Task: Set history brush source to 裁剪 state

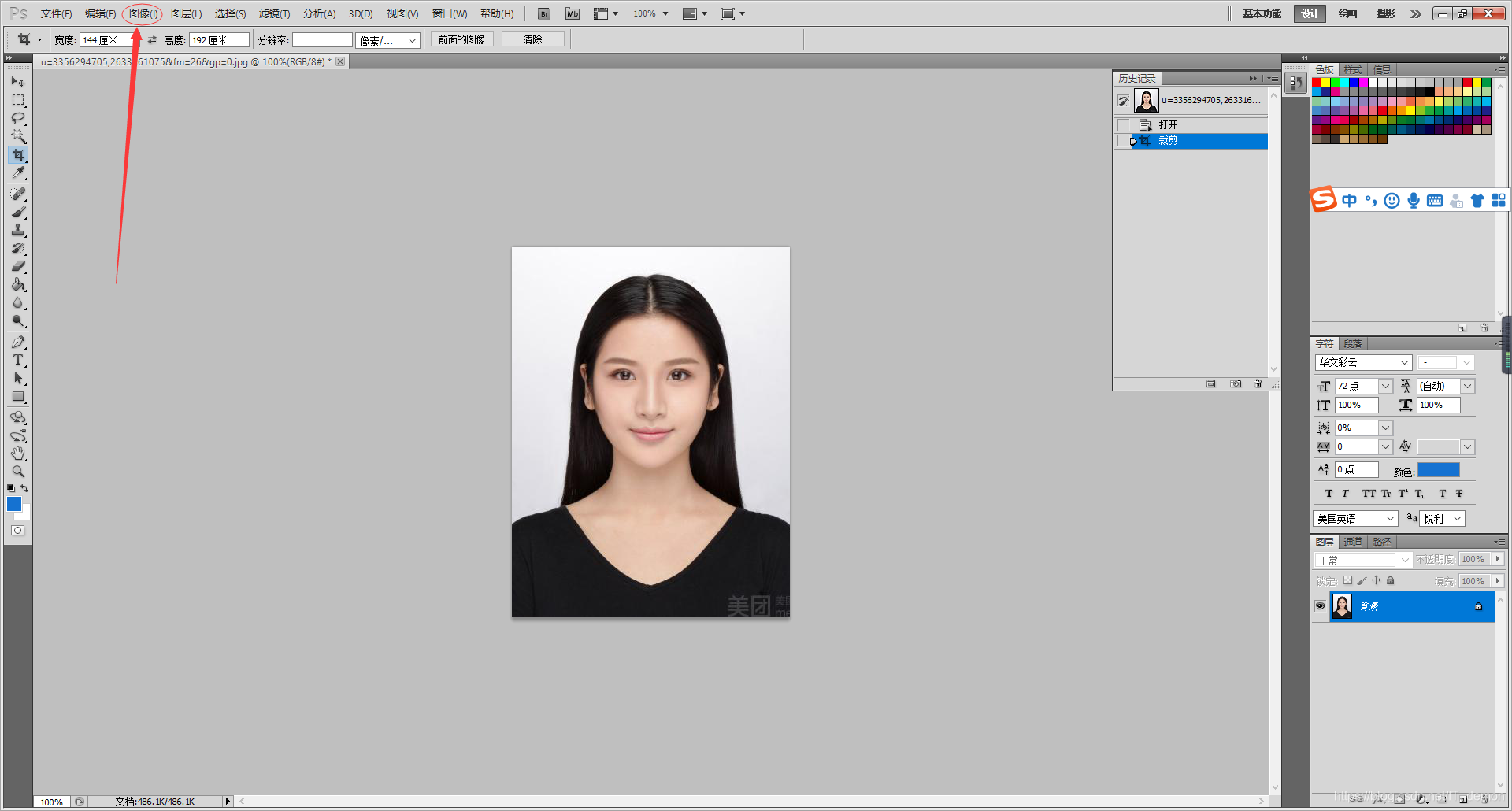Action: click(x=1124, y=141)
